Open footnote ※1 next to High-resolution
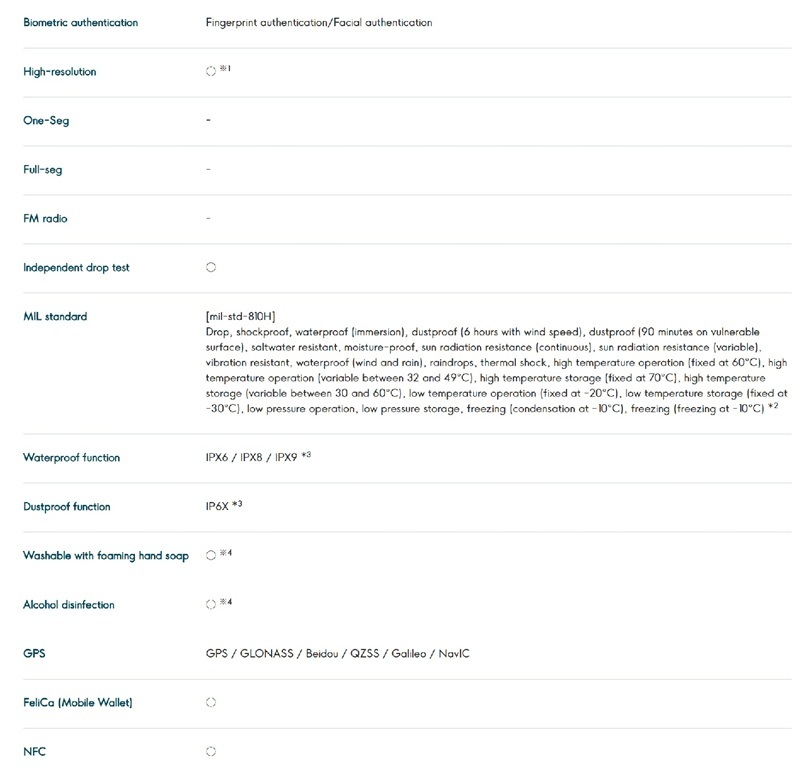This screenshot has width=800, height=777. [225, 69]
